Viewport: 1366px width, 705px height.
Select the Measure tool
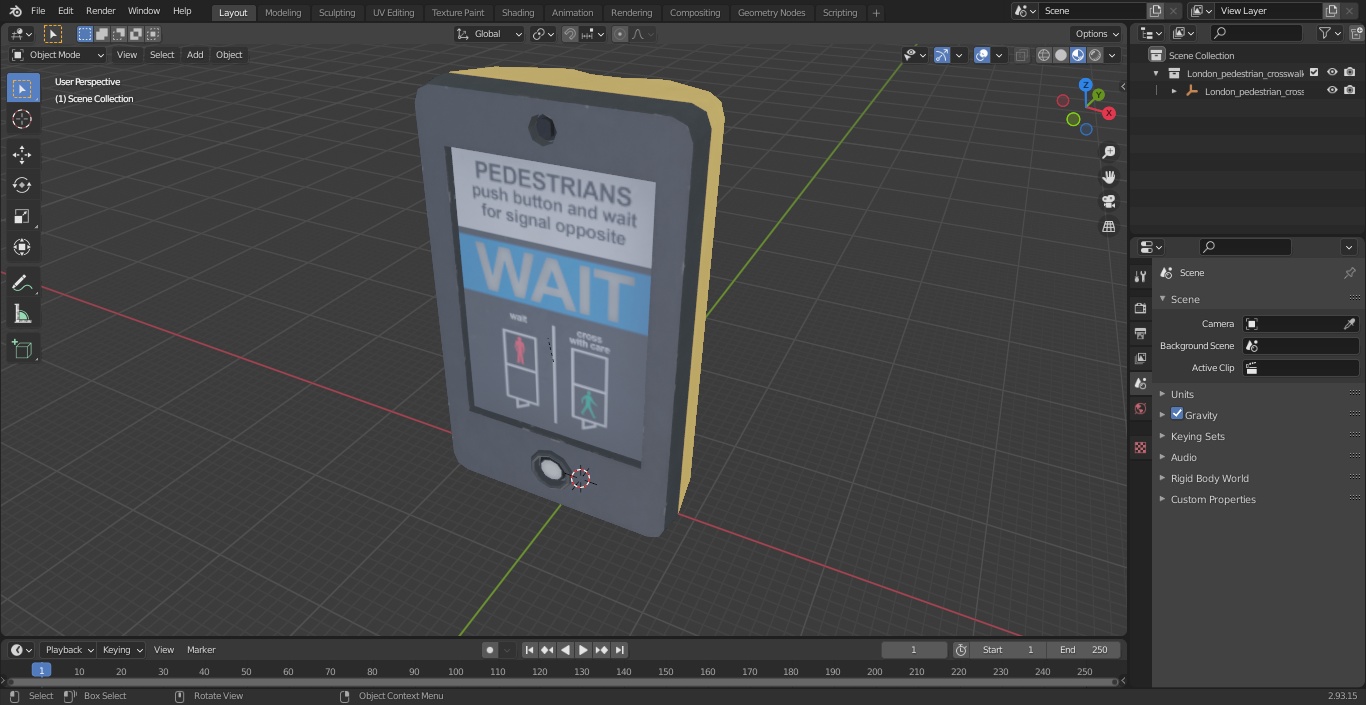coord(22,314)
